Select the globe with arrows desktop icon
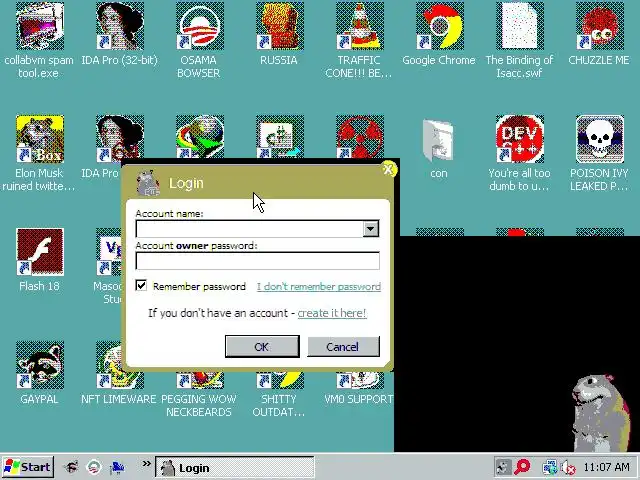This screenshot has width=640, height=480. [200, 137]
